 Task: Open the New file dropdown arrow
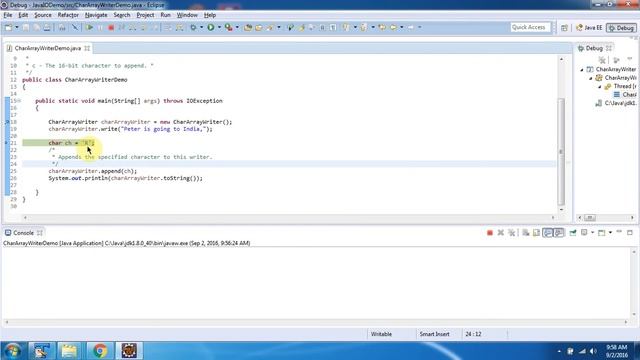point(17,27)
